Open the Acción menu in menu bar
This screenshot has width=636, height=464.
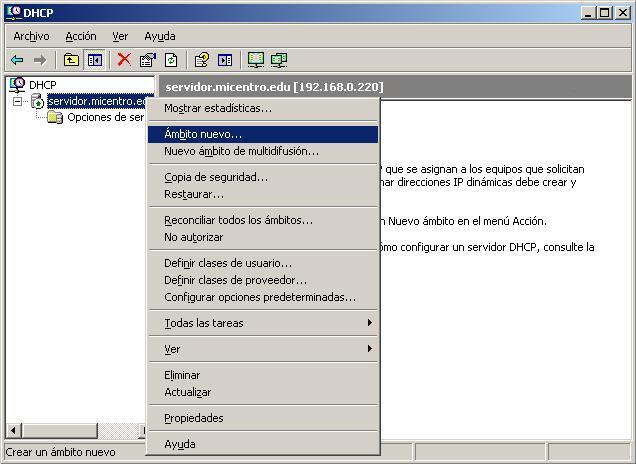[x=81, y=36]
